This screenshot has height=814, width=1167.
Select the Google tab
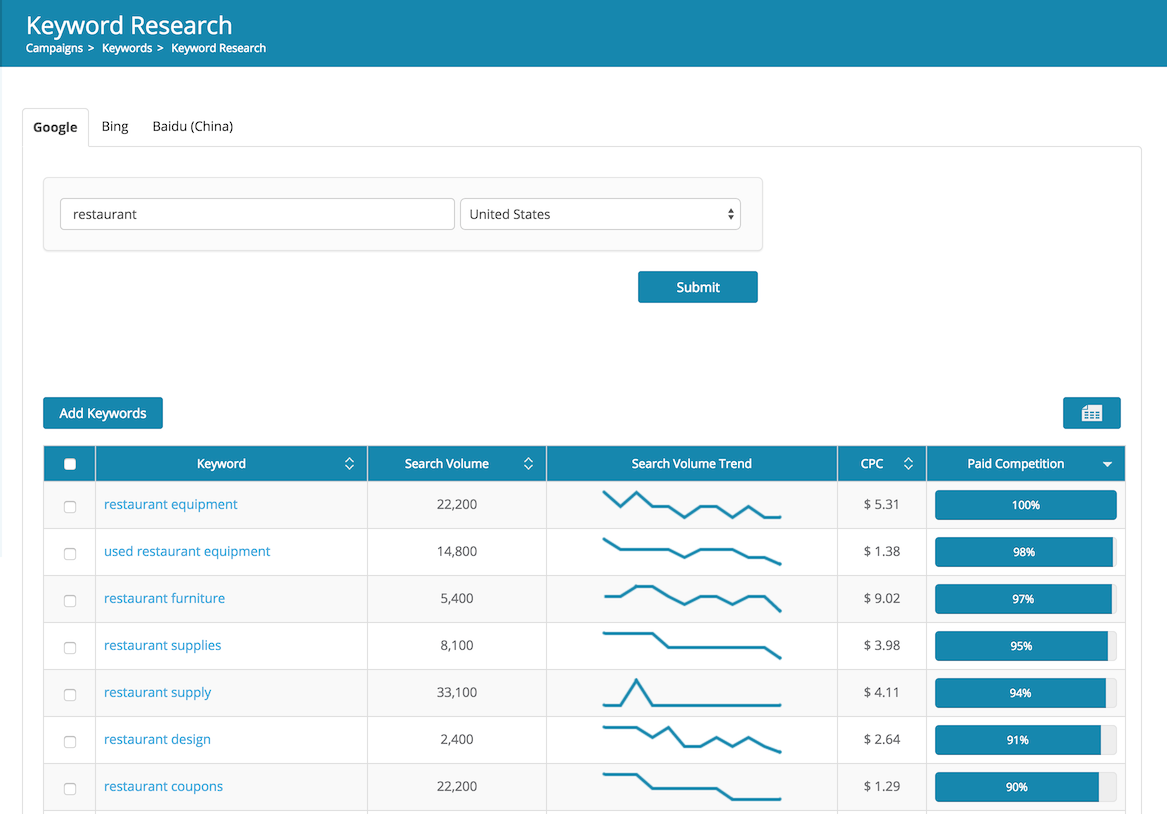click(x=55, y=127)
